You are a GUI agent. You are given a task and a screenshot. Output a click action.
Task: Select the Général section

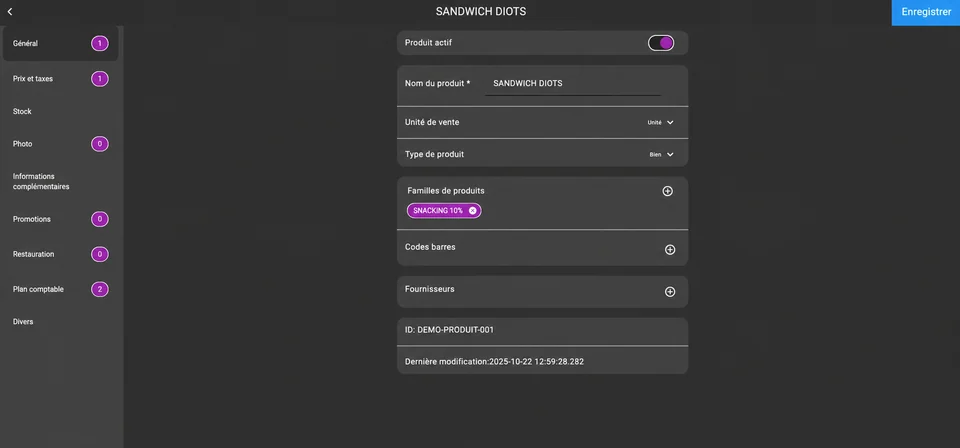click(x=61, y=43)
